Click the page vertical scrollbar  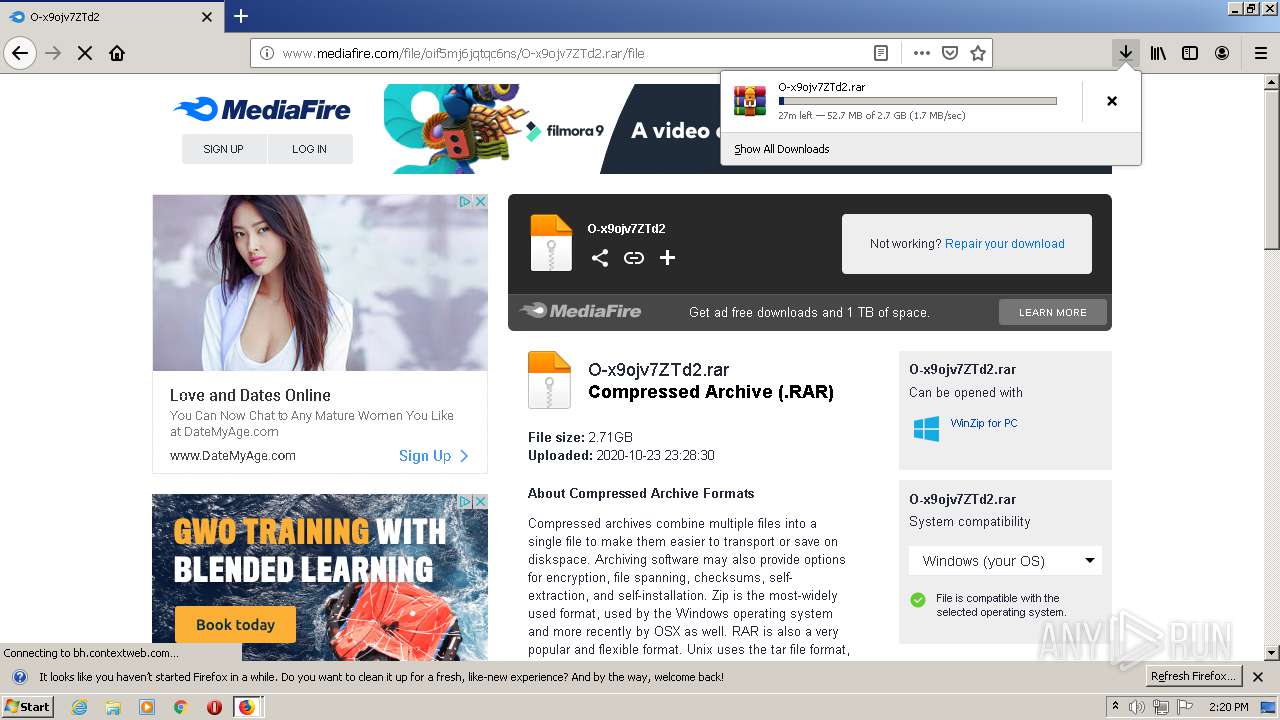1272,367
